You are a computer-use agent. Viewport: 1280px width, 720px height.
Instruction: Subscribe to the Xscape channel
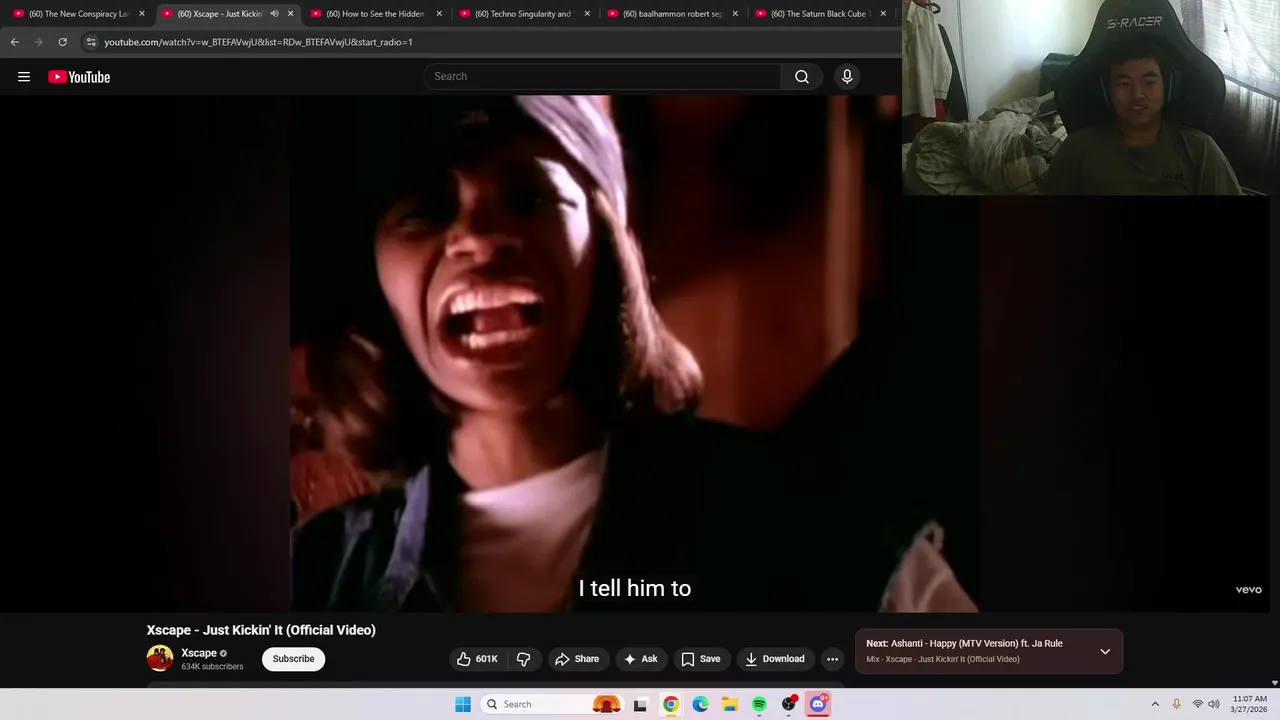point(294,659)
